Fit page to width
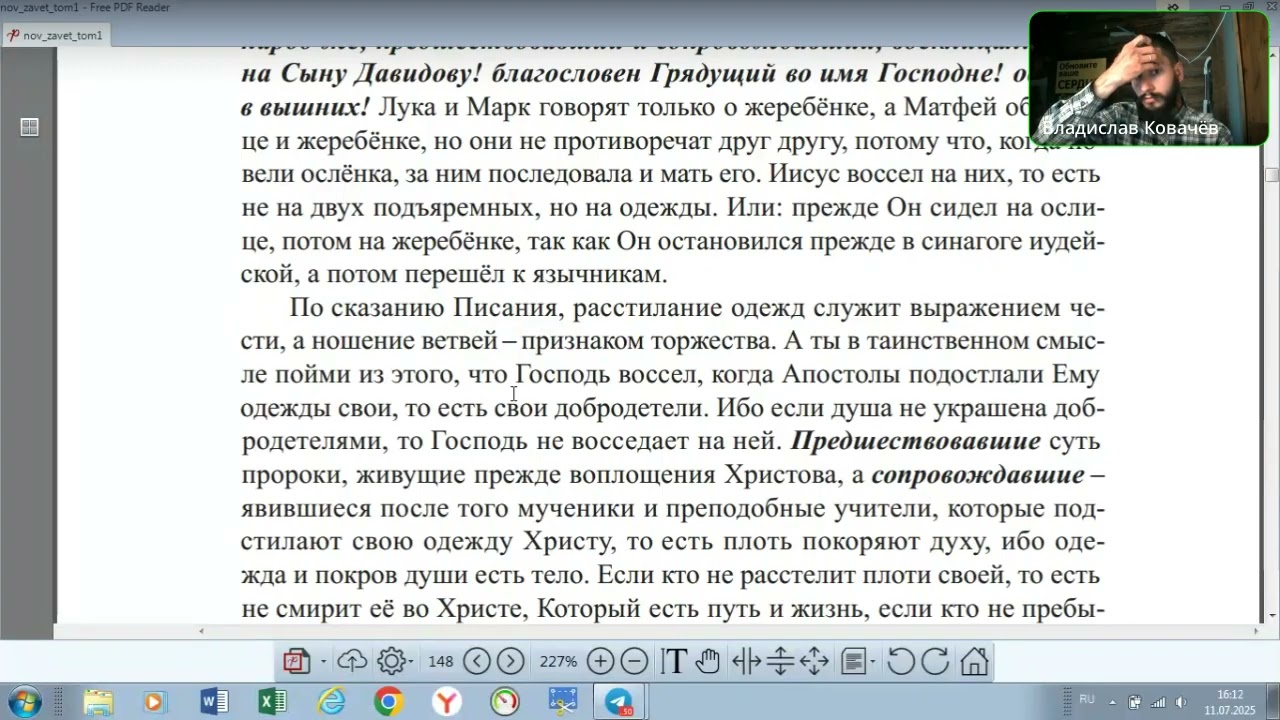The height and width of the screenshot is (720, 1280). click(747, 661)
